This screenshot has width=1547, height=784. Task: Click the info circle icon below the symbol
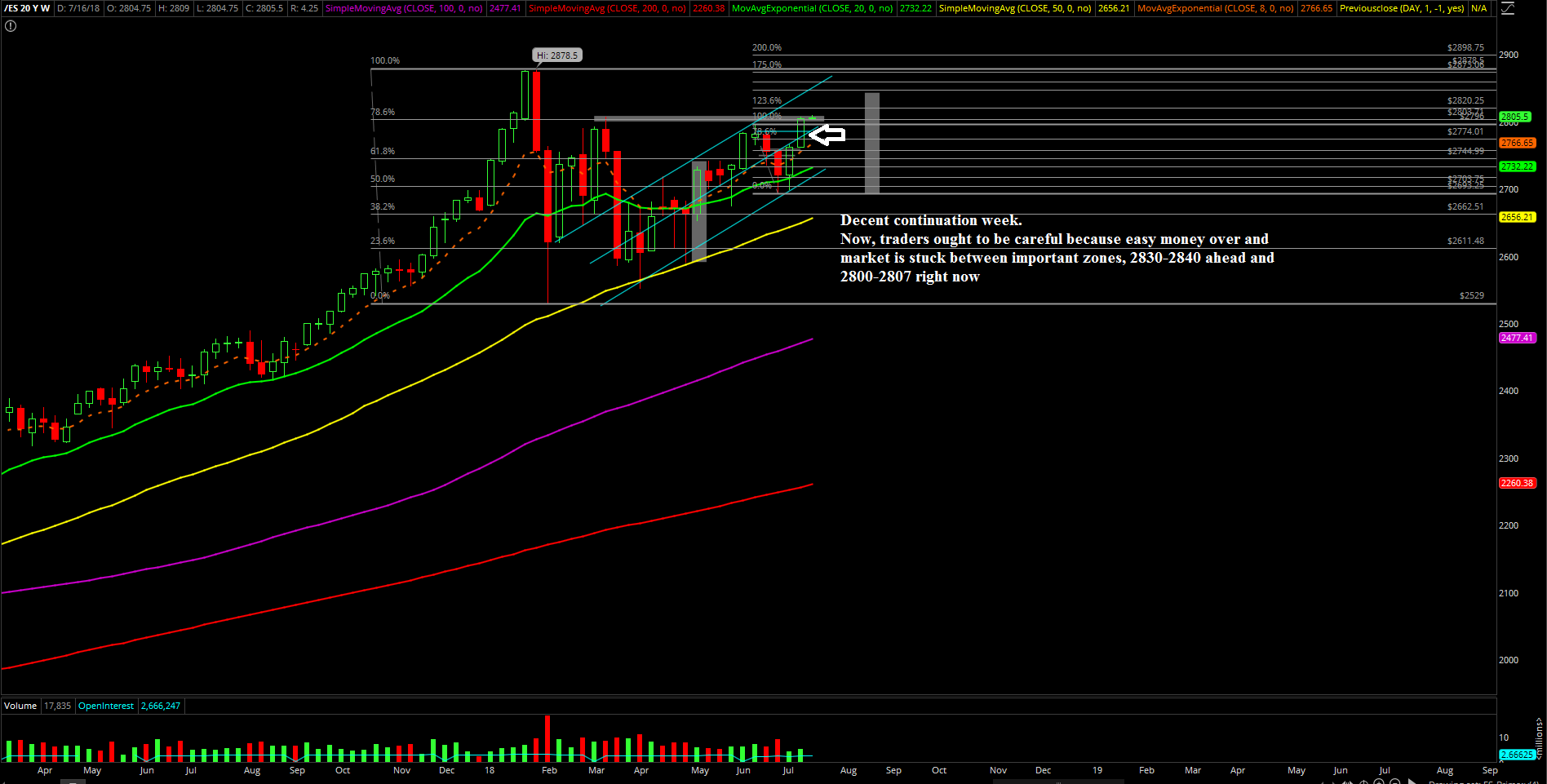click(x=11, y=26)
